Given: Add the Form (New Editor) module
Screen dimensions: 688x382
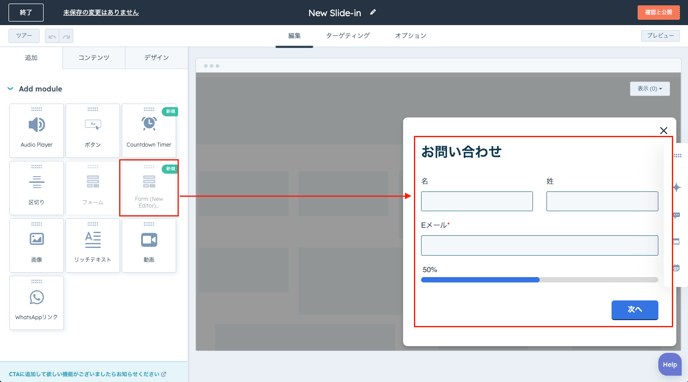Looking at the screenshot, I should pyautogui.click(x=149, y=188).
